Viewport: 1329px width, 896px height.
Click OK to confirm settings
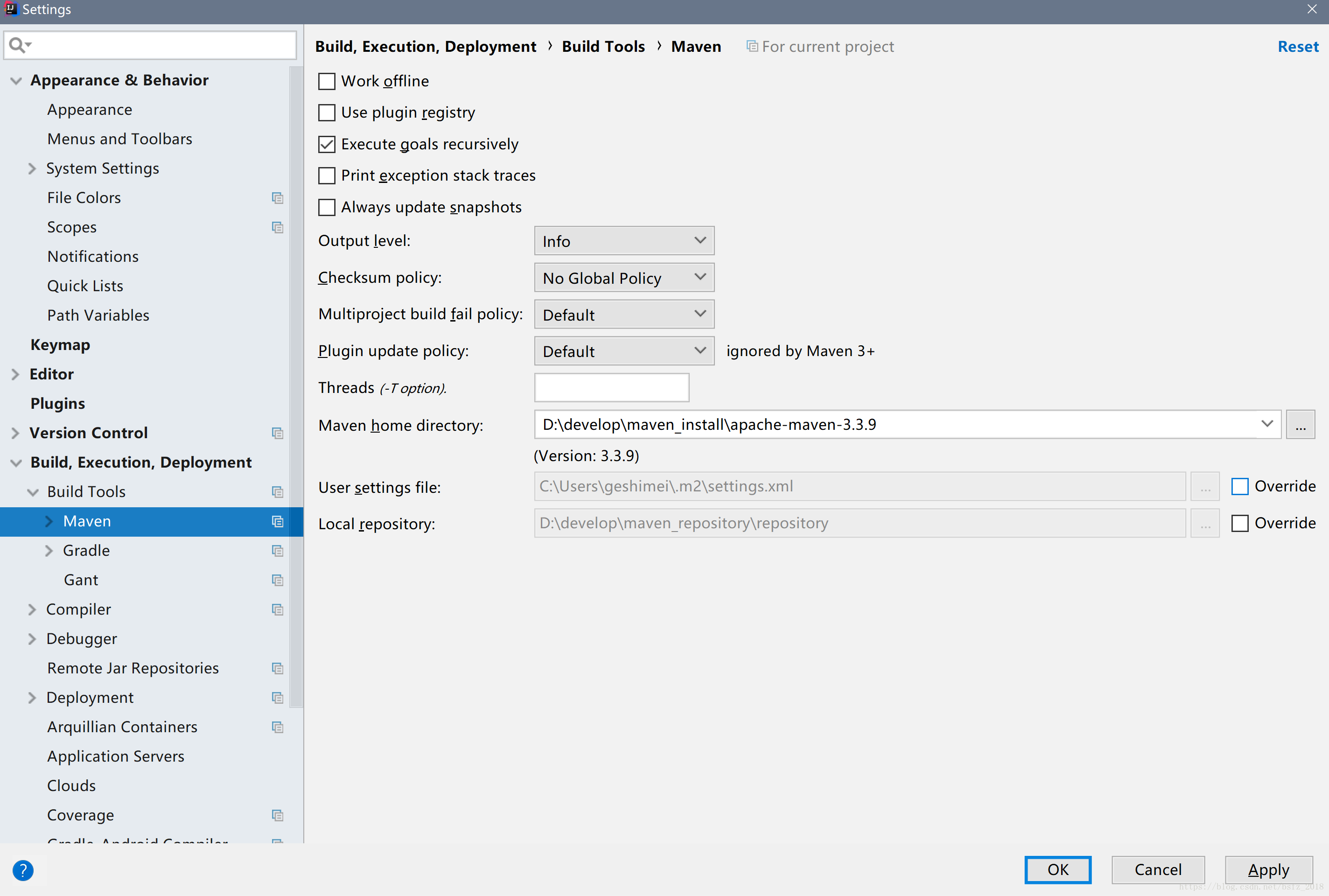[1057, 870]
